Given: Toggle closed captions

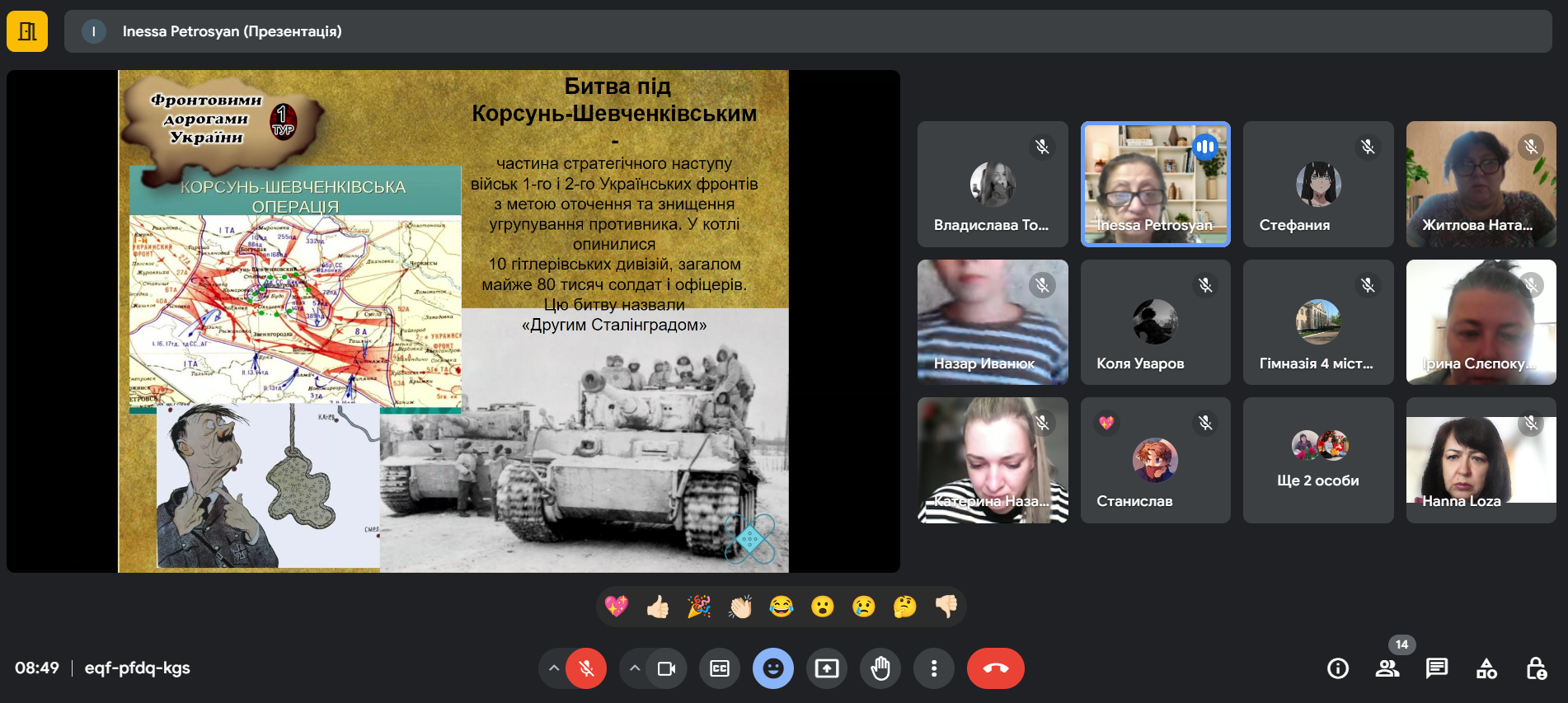Looking at the screenshot, I should pos(720,668).
